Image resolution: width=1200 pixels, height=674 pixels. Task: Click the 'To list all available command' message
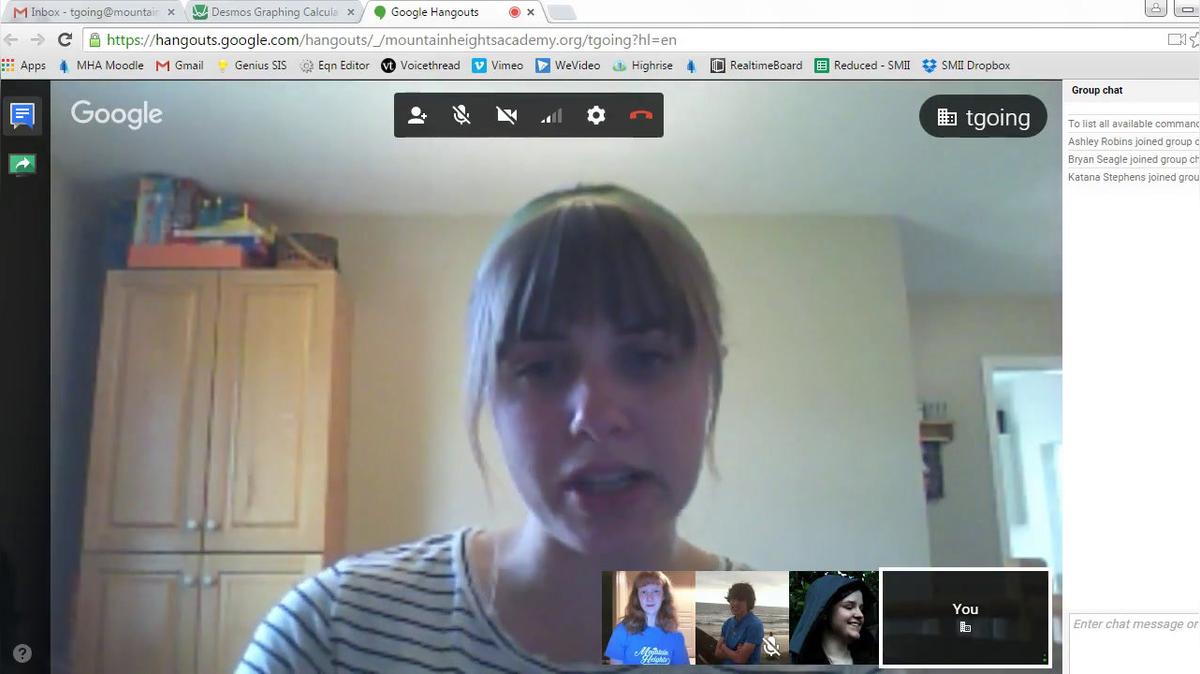[x=1133, y=124]
